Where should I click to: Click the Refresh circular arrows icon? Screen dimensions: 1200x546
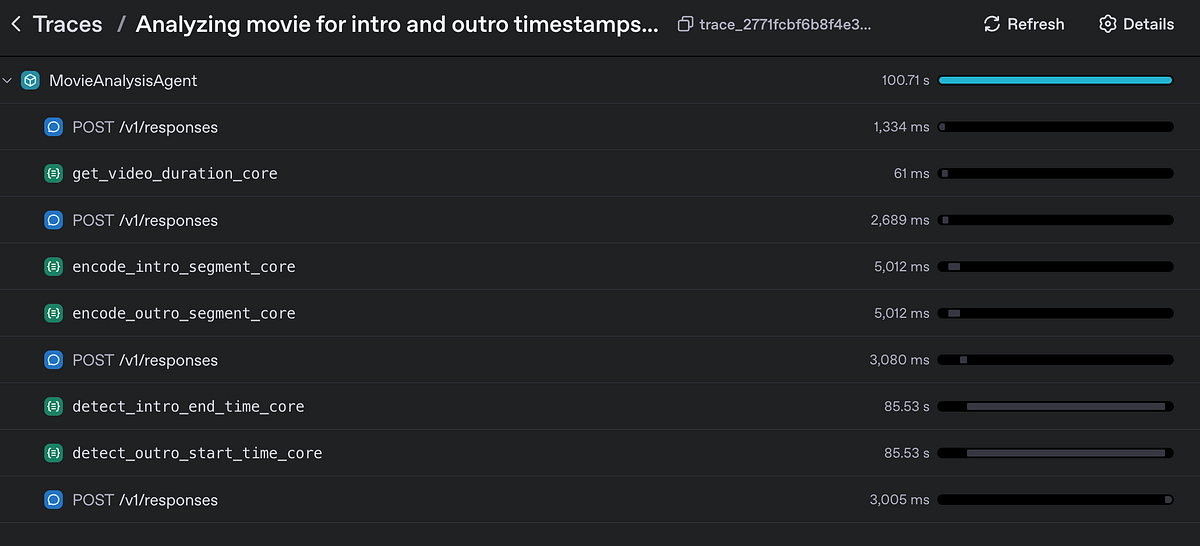(x=992, y=24)
